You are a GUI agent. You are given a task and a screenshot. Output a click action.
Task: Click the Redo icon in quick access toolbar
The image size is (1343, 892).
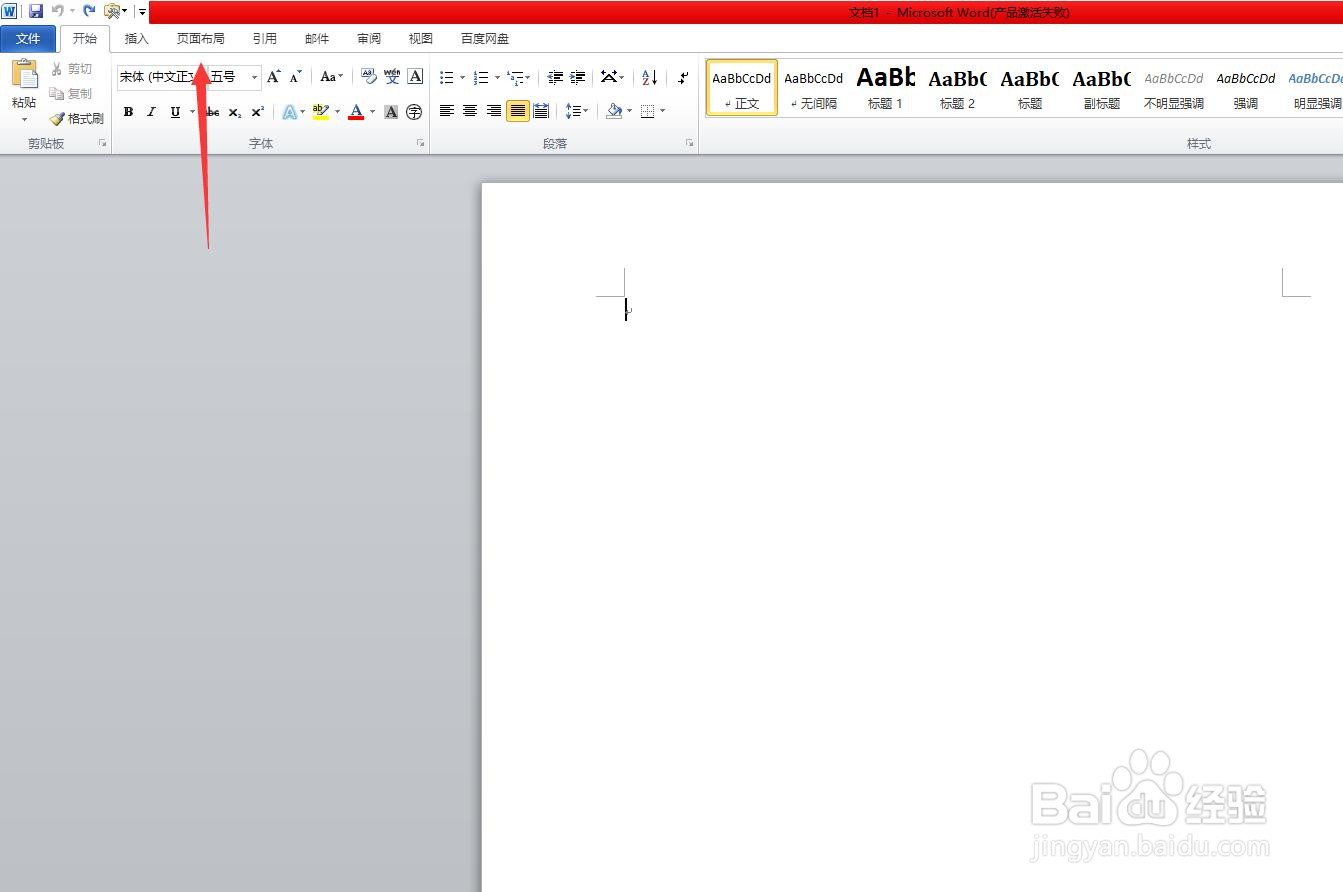[x=89, y=11]
